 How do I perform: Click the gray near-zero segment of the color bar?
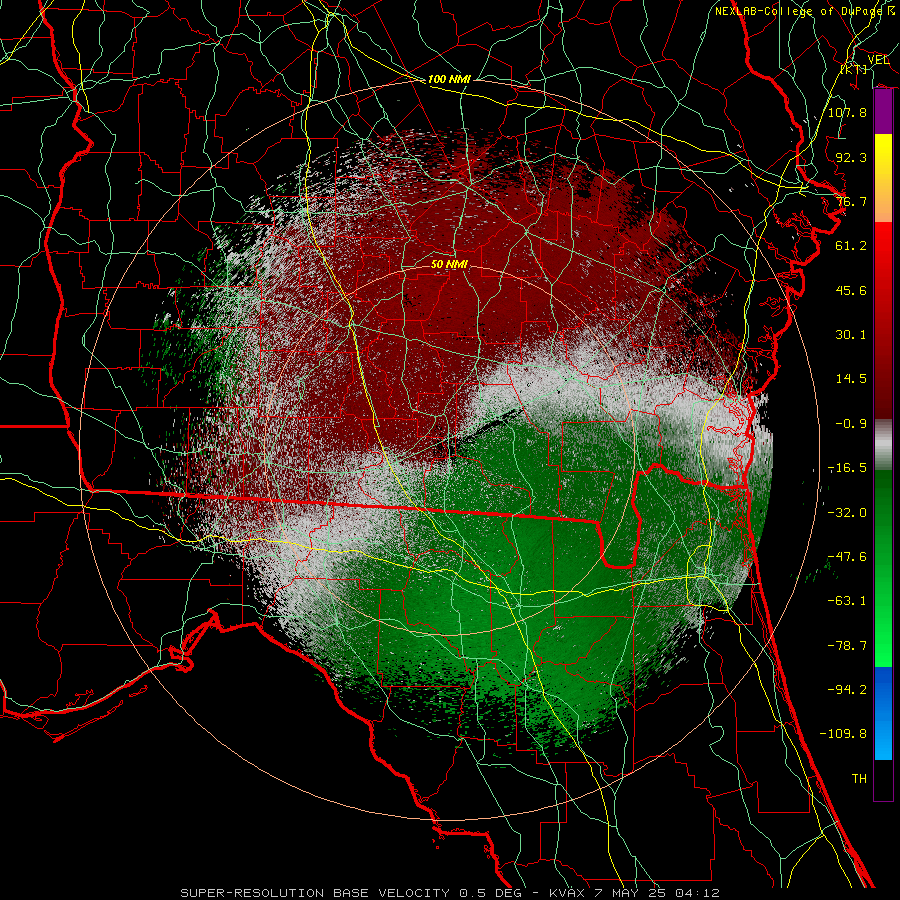pos(883,445)
